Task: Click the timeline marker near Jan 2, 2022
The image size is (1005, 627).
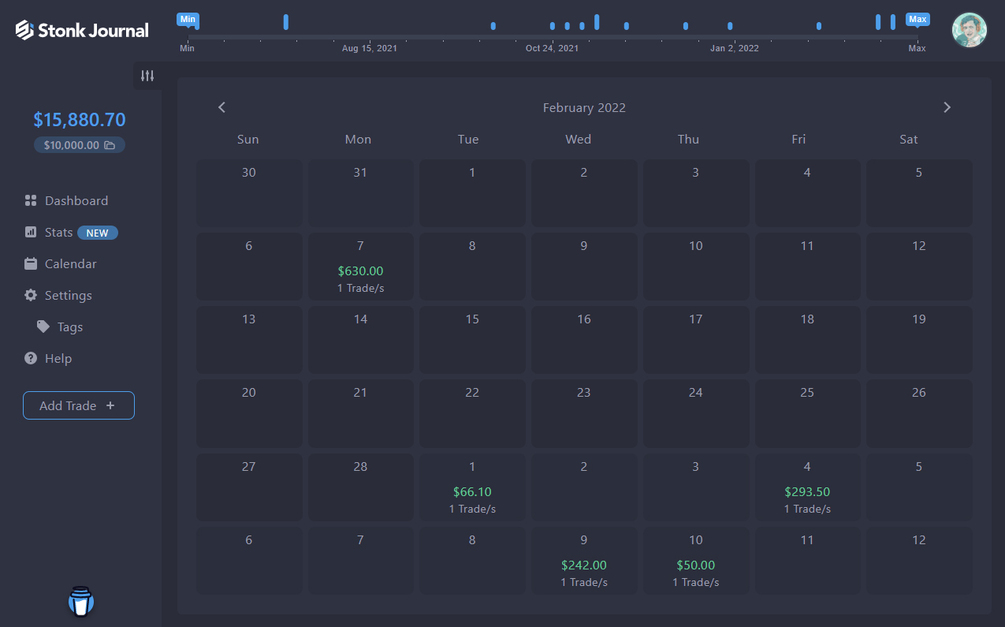Action: [x=730, y=26]
